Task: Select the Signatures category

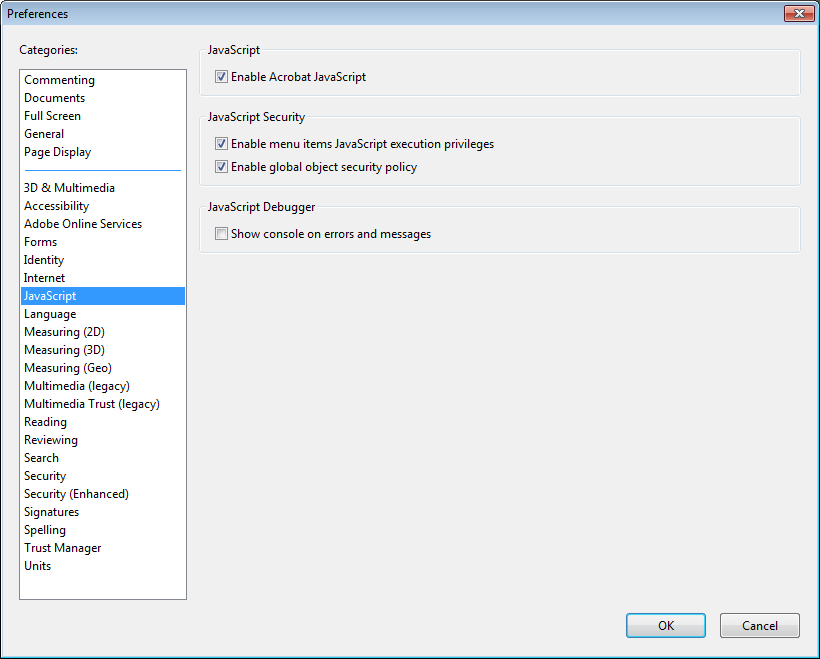Action: [x=103, y=512]
